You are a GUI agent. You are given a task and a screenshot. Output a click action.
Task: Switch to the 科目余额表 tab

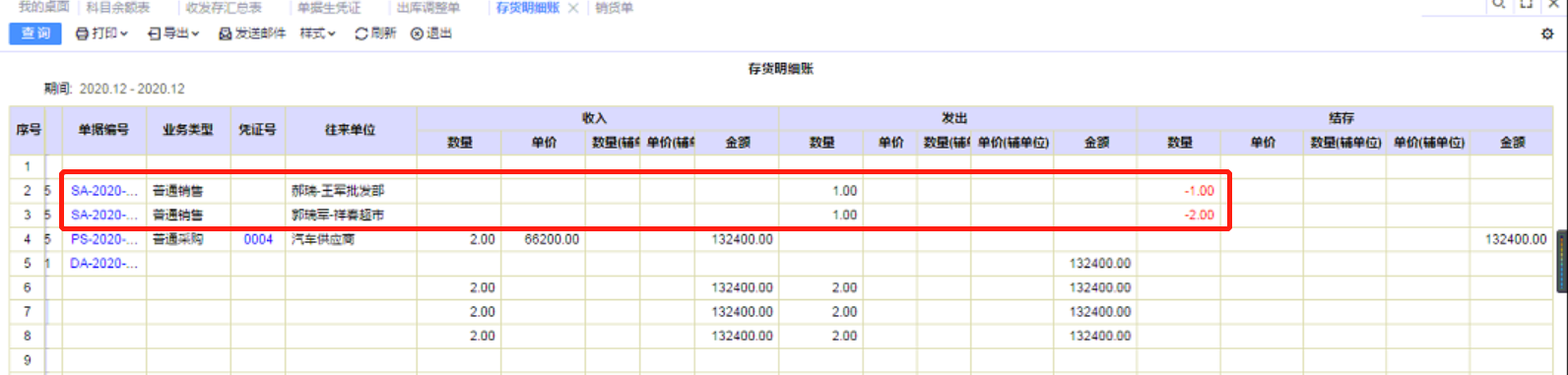click(118, 7)
